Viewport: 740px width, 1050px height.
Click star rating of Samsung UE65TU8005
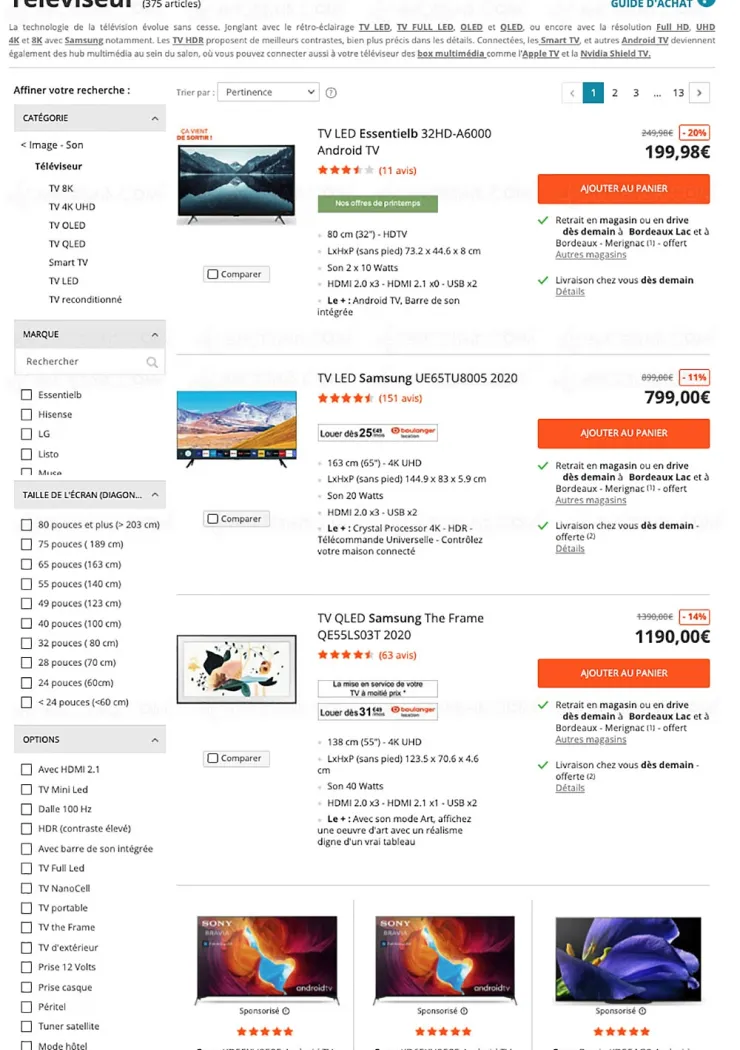(345, 398)
